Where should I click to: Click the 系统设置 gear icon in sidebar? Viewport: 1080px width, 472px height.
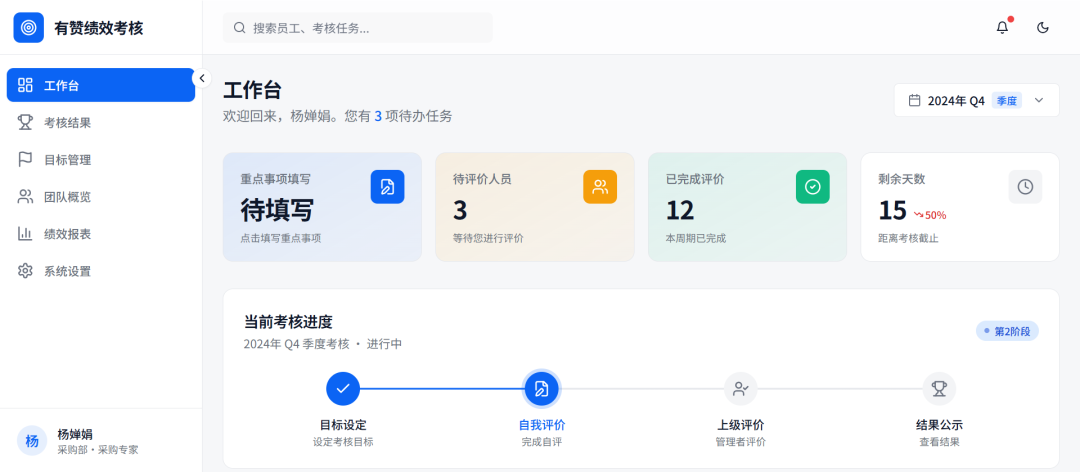pyautogui.click(x=25, y=271)
